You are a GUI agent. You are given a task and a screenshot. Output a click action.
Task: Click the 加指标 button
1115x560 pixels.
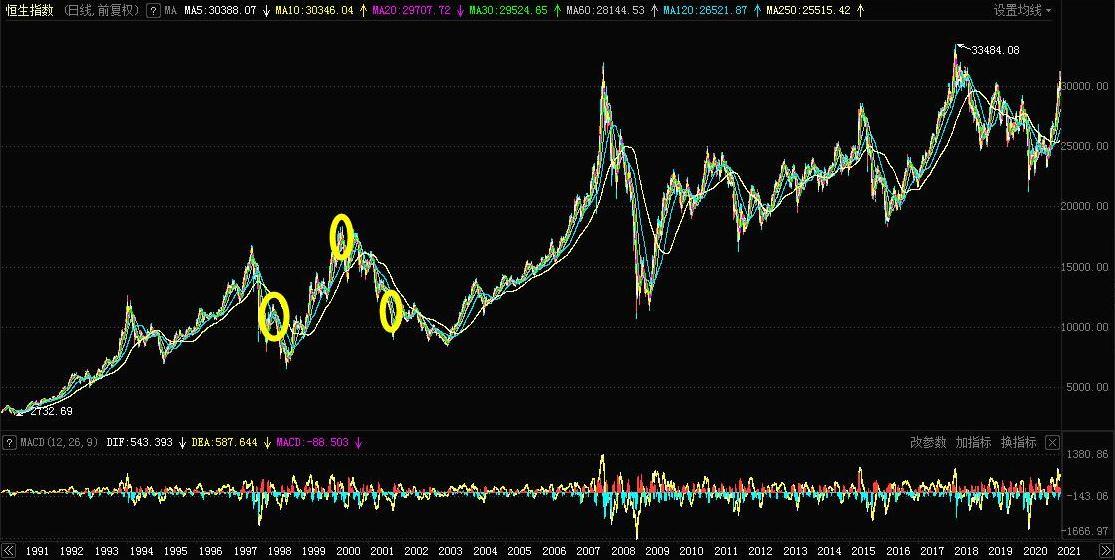[973, 442]
